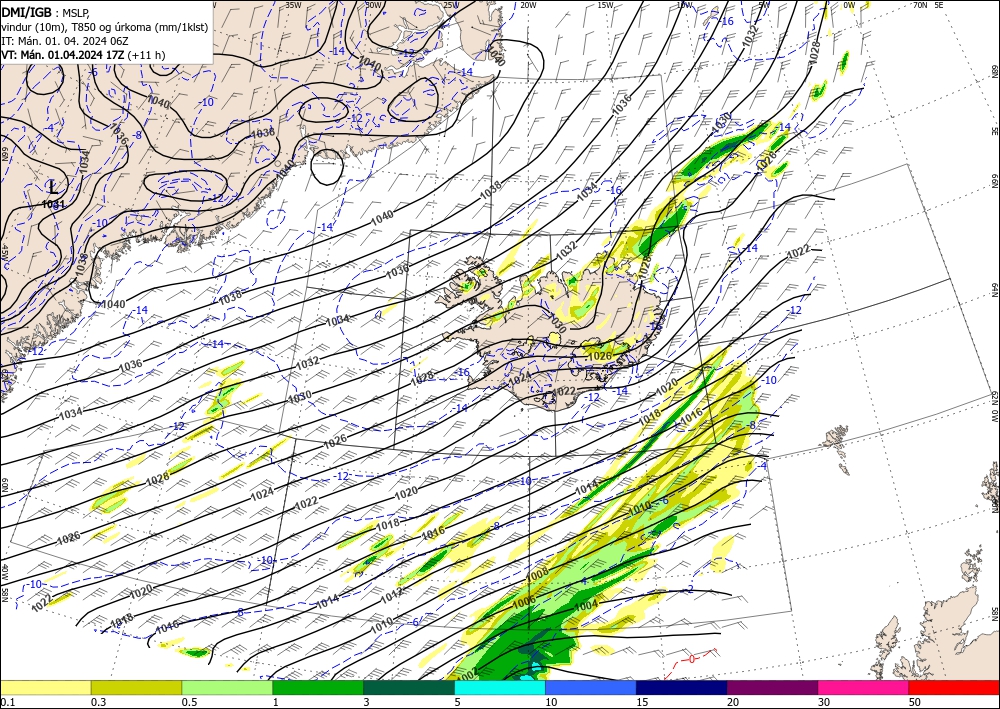Choose the purple 20 mm legend swatch
Viewport: 1000px width, 709px height.
tap(772, 687)
